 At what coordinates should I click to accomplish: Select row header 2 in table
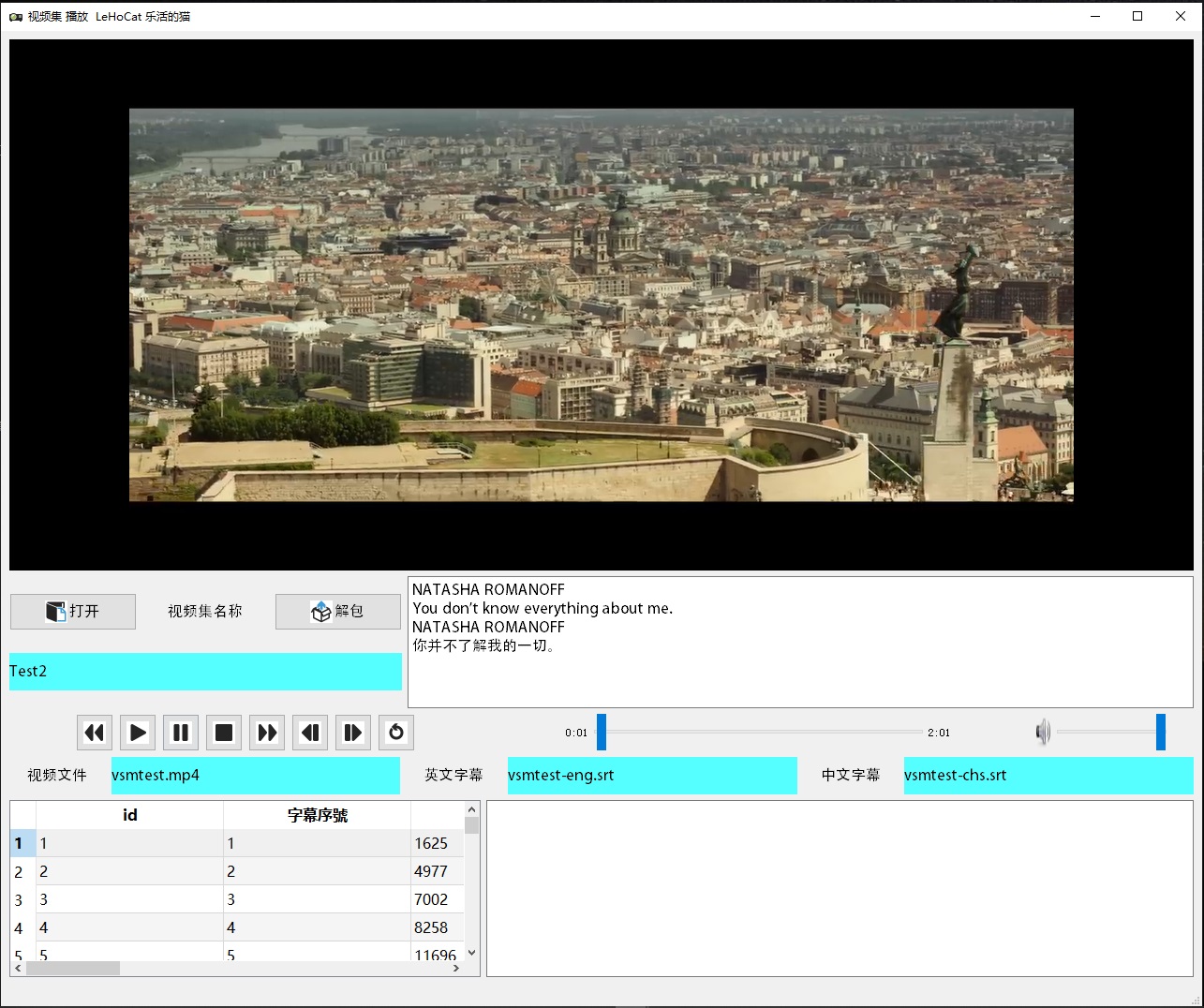[x=22, y=871]
